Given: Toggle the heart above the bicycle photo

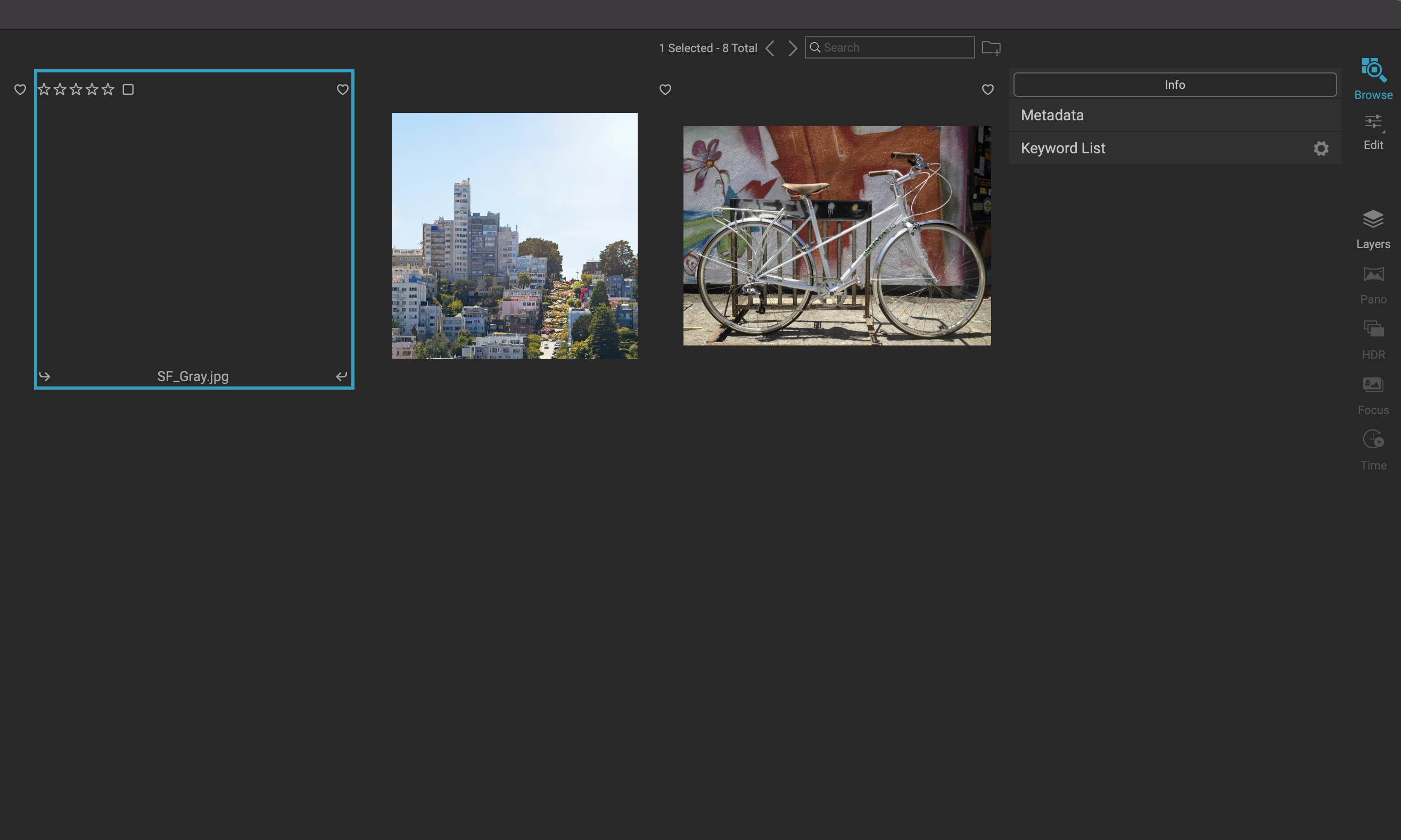Looking at the screenshot, I should tap(987, 89).
